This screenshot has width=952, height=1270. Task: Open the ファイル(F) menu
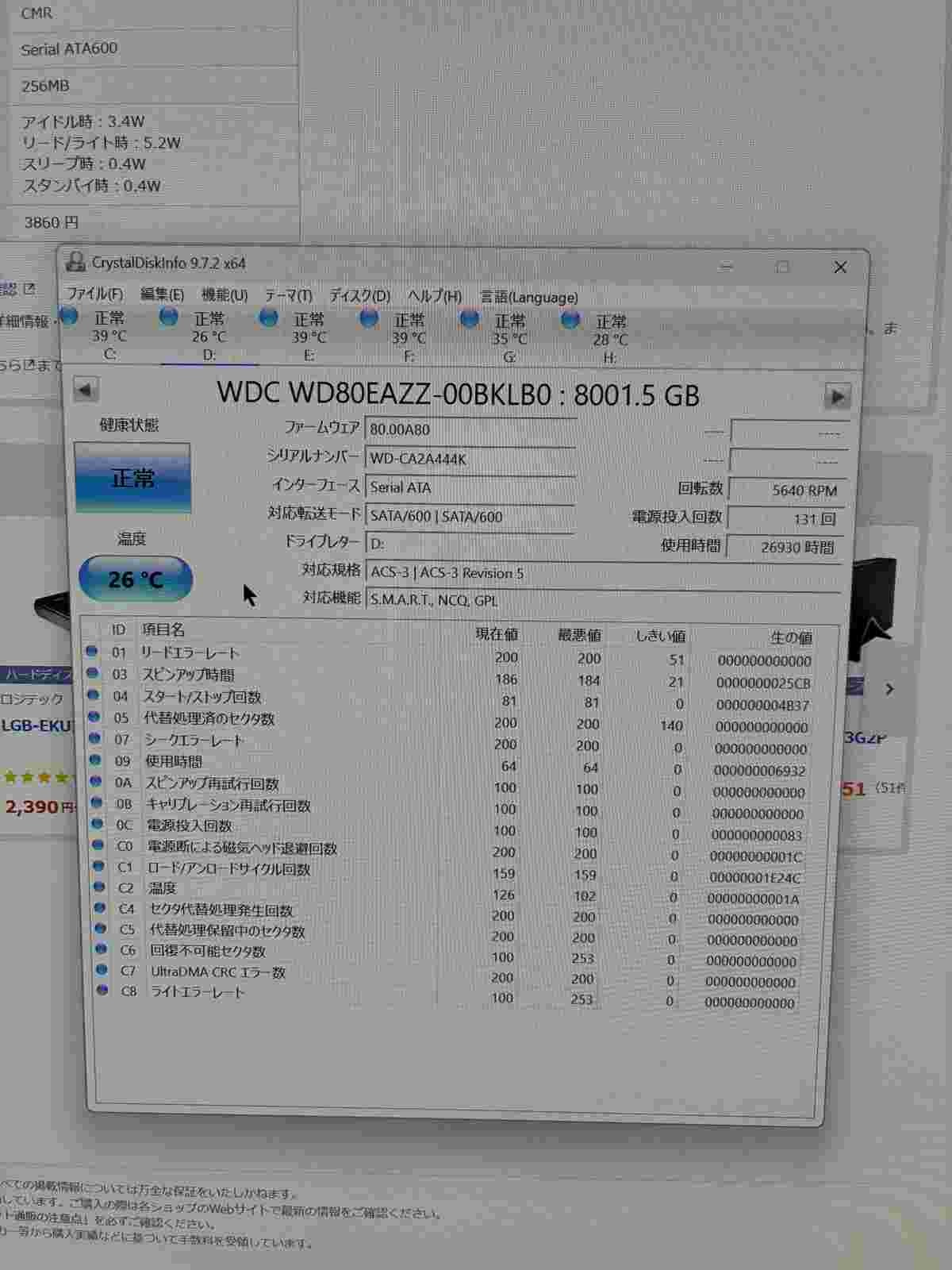[94, 294]
